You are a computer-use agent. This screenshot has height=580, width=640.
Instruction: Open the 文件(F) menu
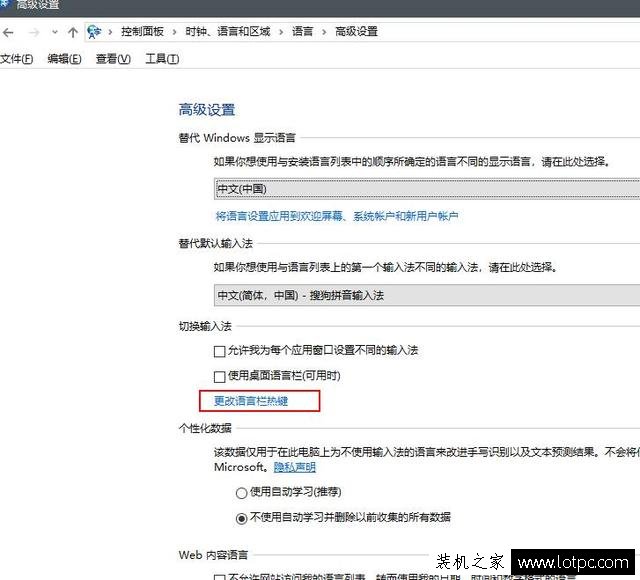16,59
